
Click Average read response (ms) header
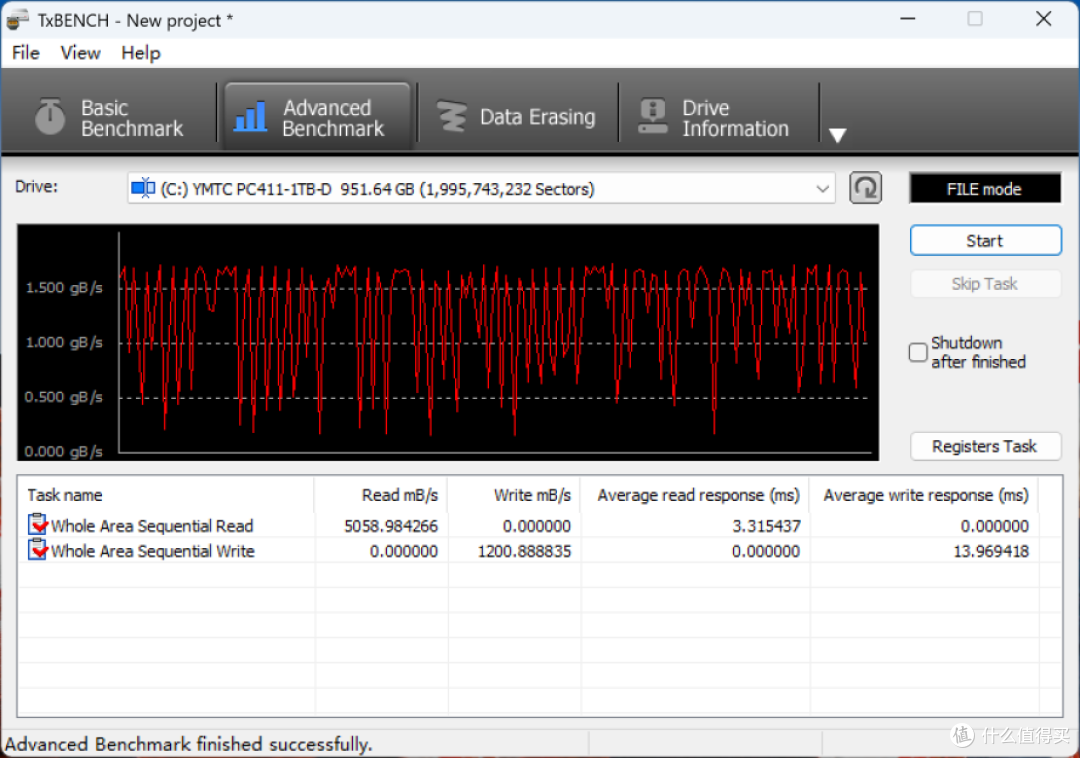click(x=695, y=495)
